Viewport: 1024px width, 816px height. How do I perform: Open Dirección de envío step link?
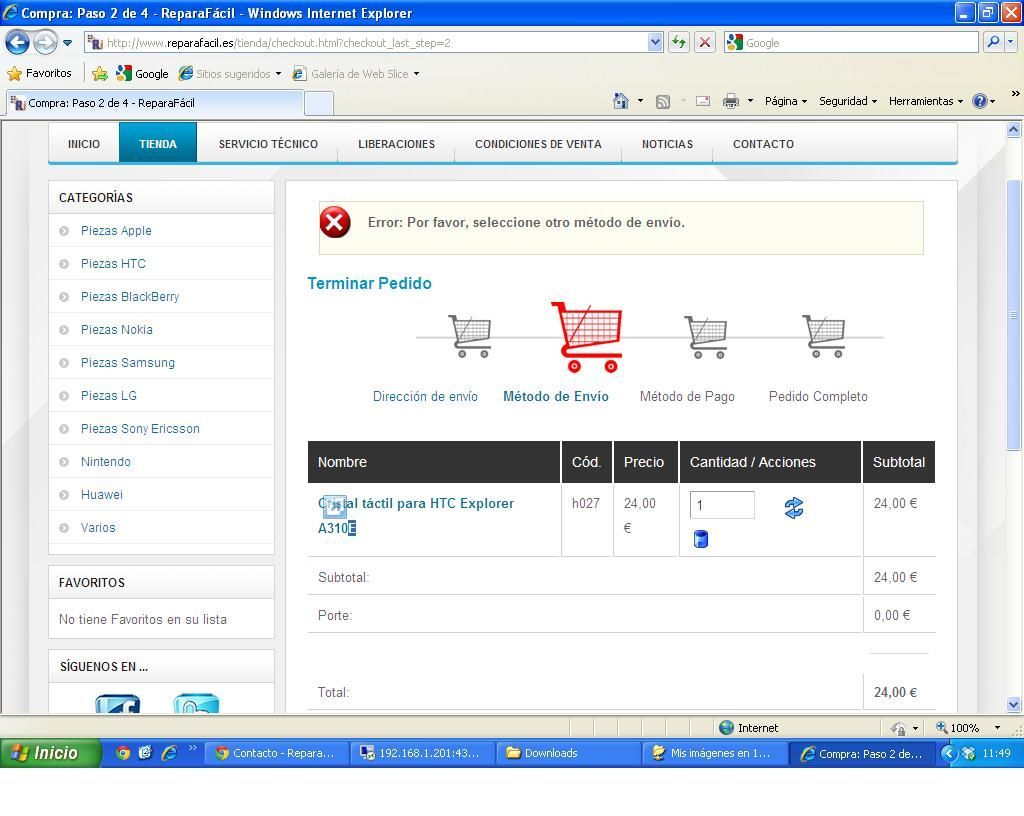click(425, 396)
